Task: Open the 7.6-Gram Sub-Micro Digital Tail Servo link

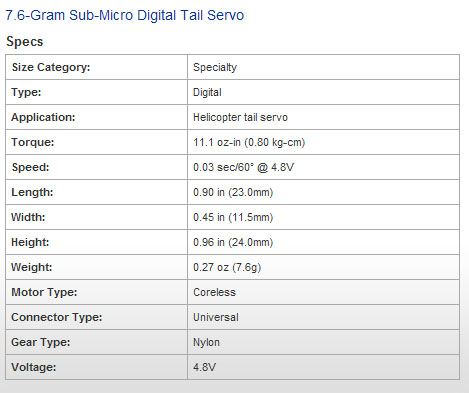Action: tap(125, 15)
